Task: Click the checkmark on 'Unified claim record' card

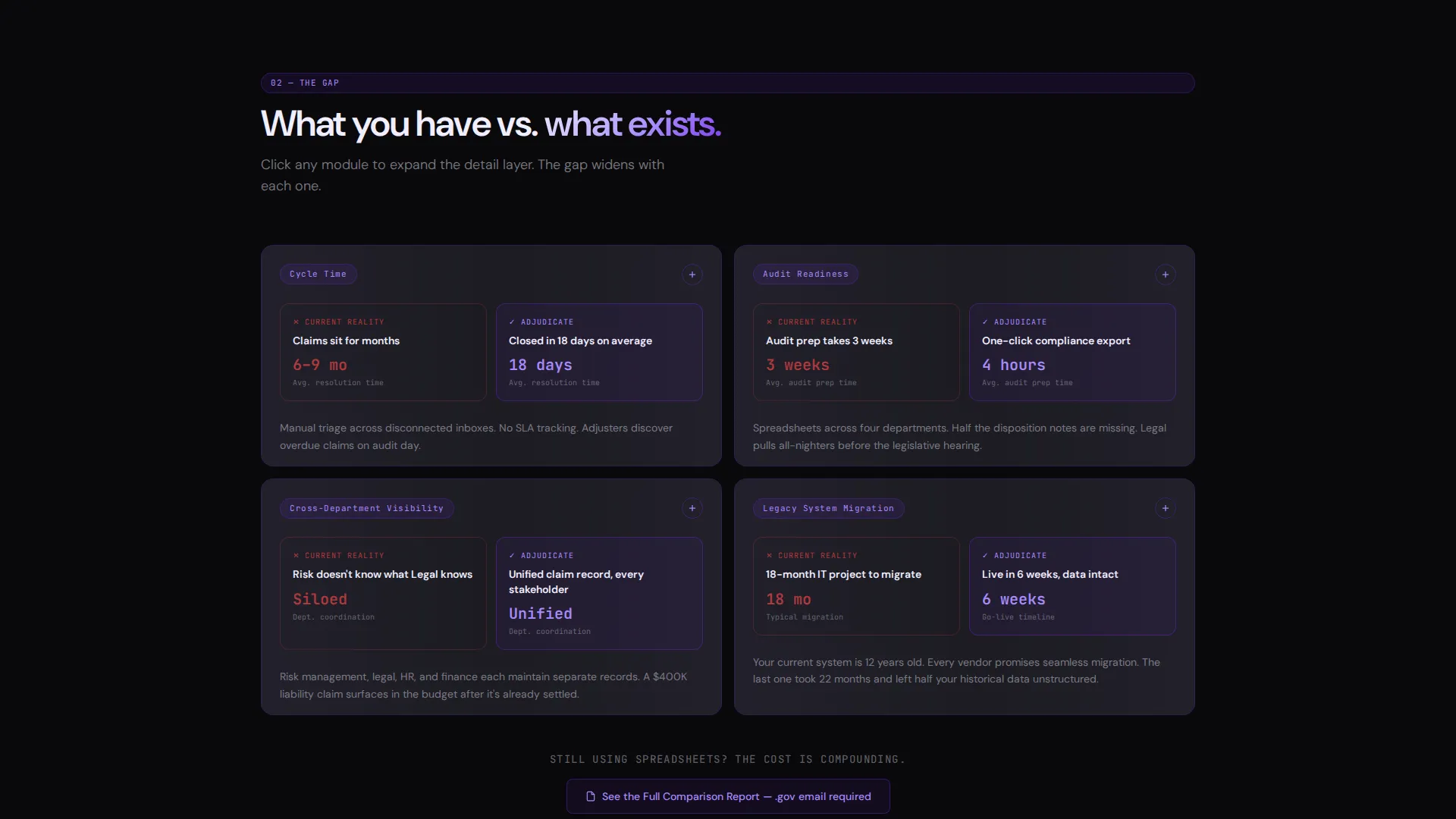Action: (512, 556)
